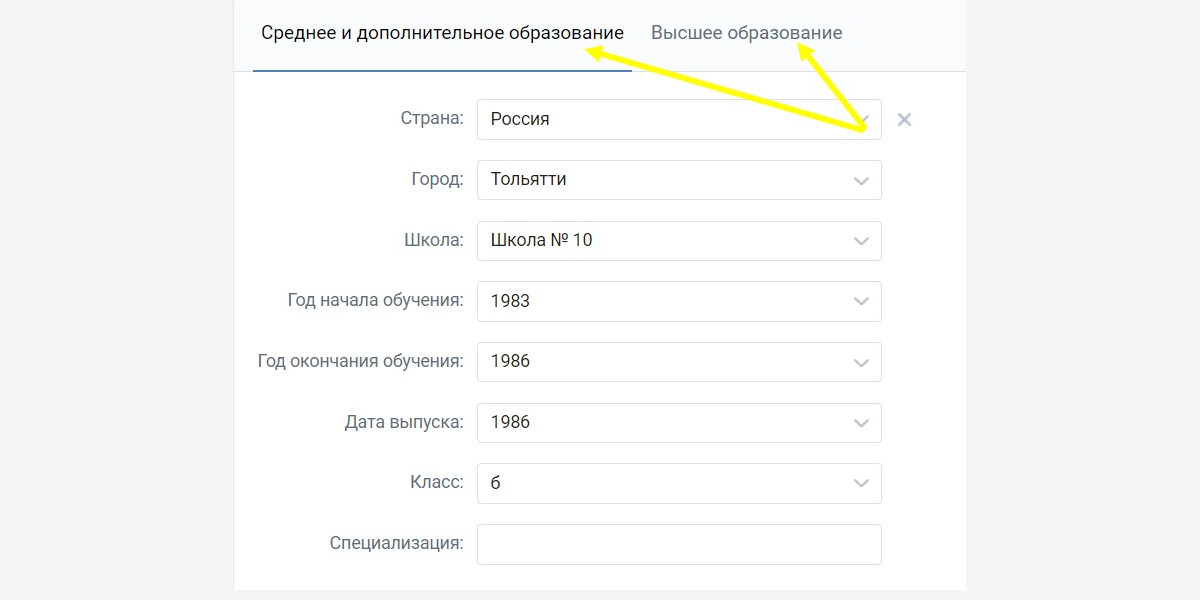The width and height of the screenshot is (1200, 600).
Task: Click the chevron in the Дата выпуска field
Action: 861,424
